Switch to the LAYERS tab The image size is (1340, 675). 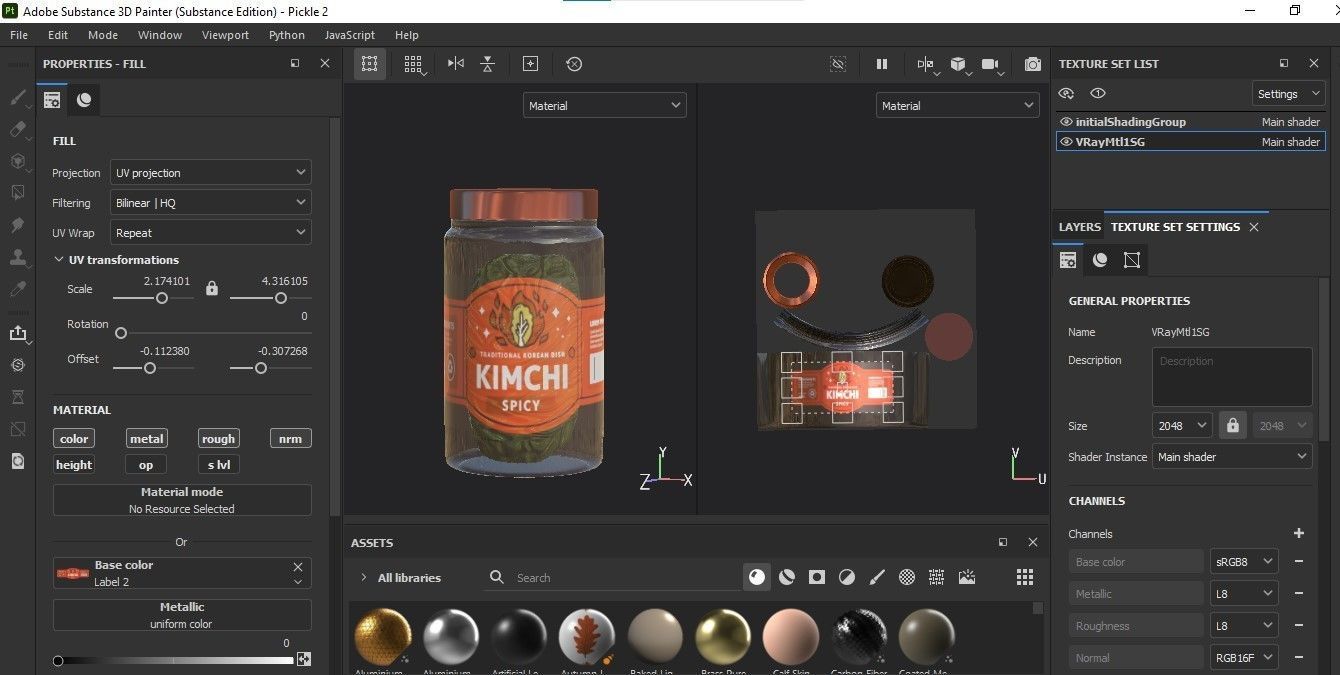pyautogui.click(x=1080, y=227)
